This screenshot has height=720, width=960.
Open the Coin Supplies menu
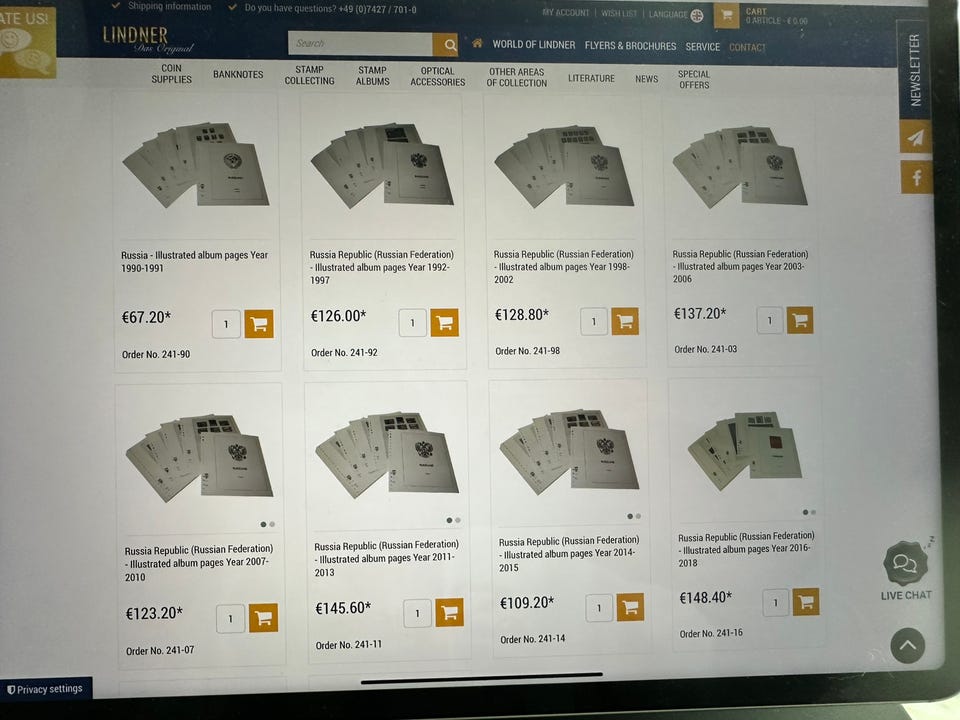171,73
